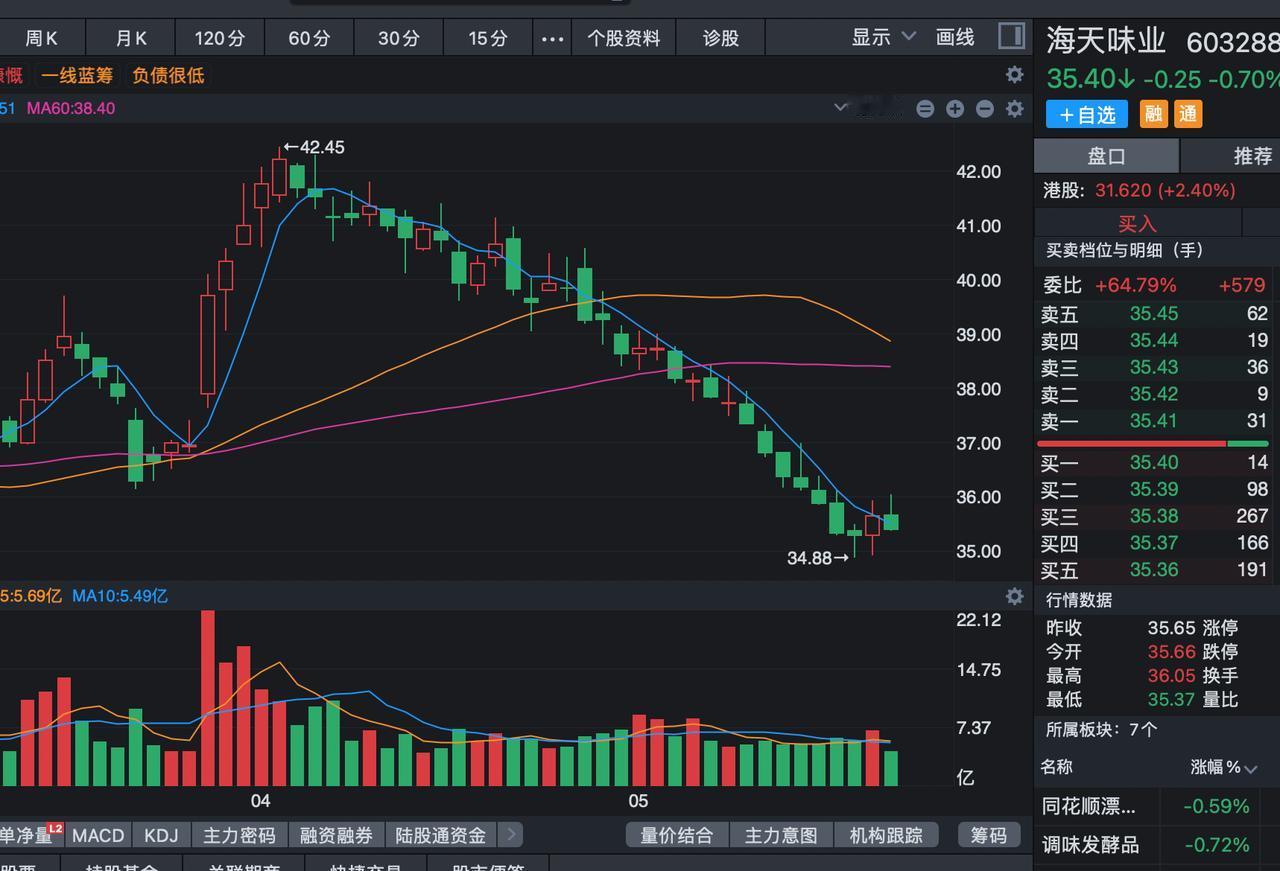This screenshot has height=871, width=1280.
Task: Click the orange 通 badge
Action: 1188,114
